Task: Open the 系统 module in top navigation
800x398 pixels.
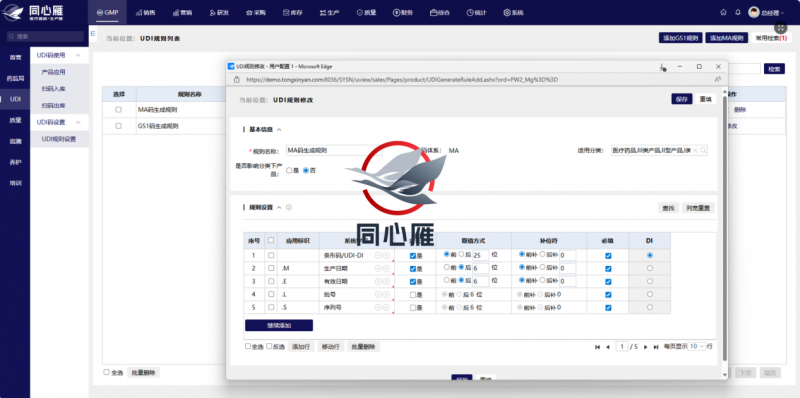Action: pos(513,12)
